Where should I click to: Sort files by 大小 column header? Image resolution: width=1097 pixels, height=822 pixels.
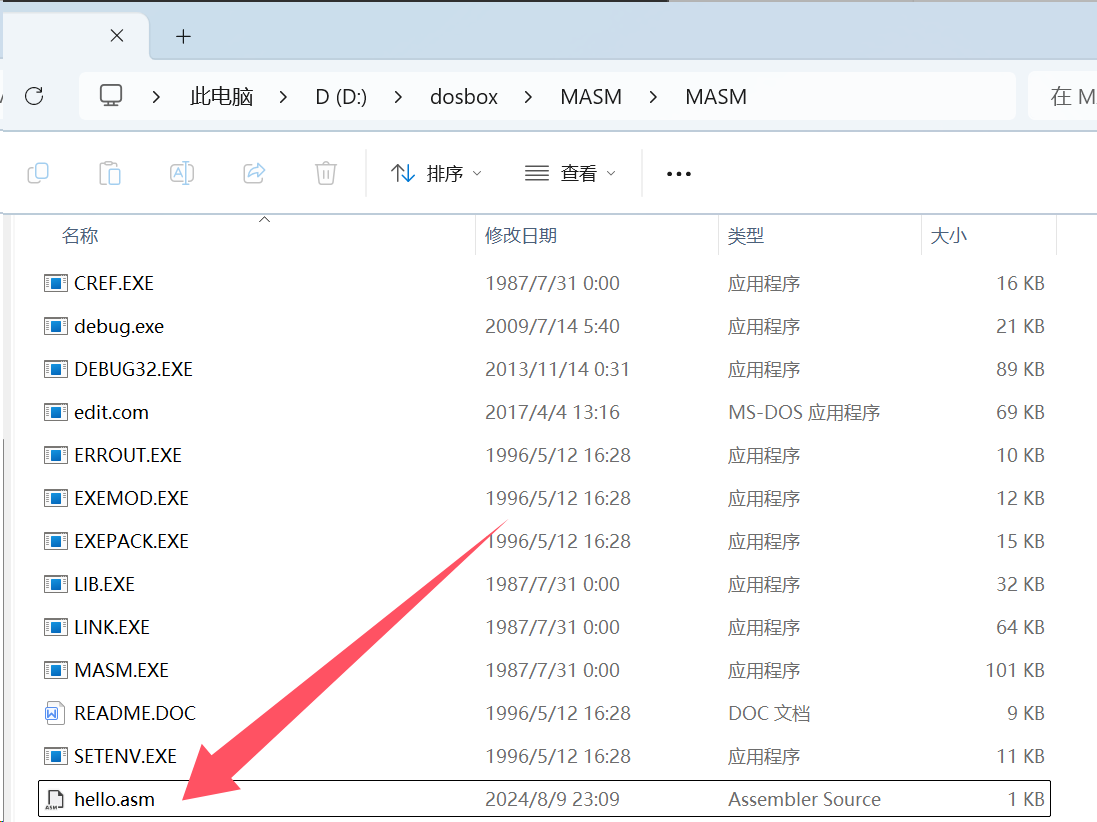coord(949,236)
